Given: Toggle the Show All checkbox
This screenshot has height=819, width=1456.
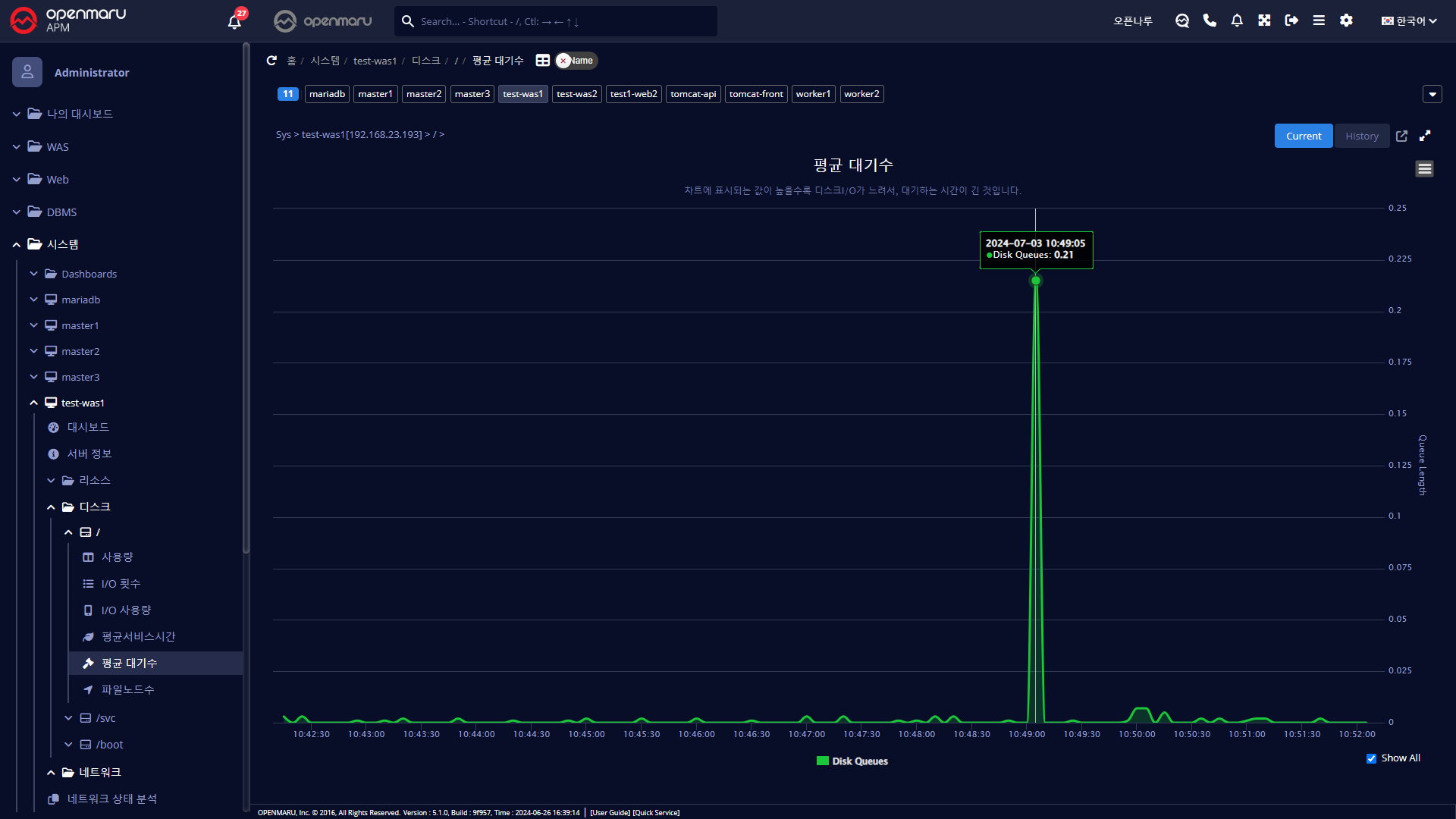Looking at the screenshot, I should (1371, 758).
